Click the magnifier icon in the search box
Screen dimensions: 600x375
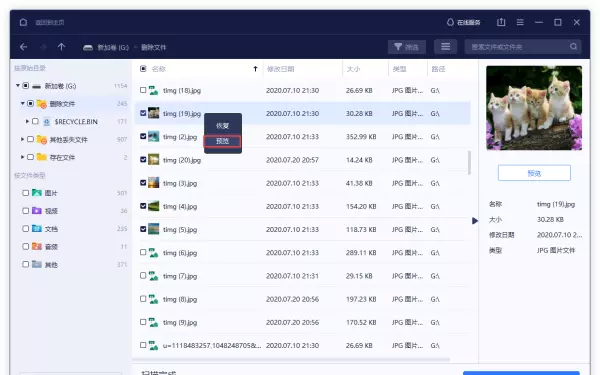(573, 46)
